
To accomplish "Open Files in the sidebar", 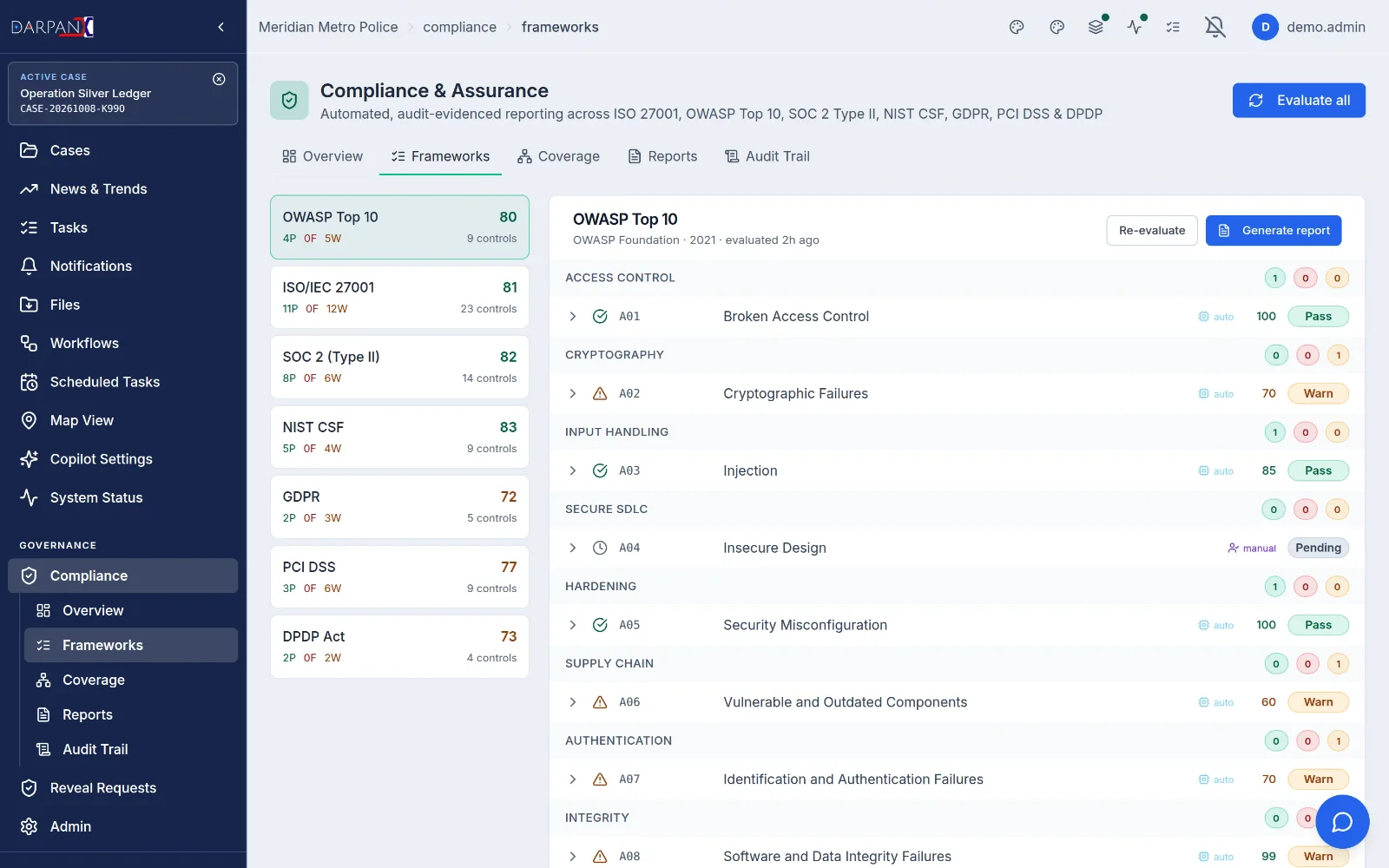I will coord(123,305).
